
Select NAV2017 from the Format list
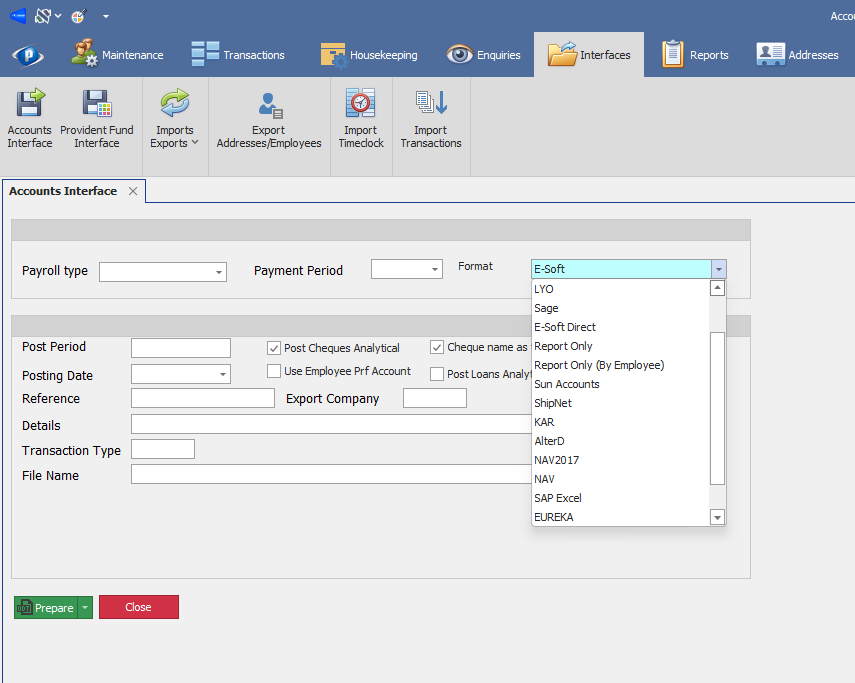point(621,460)
